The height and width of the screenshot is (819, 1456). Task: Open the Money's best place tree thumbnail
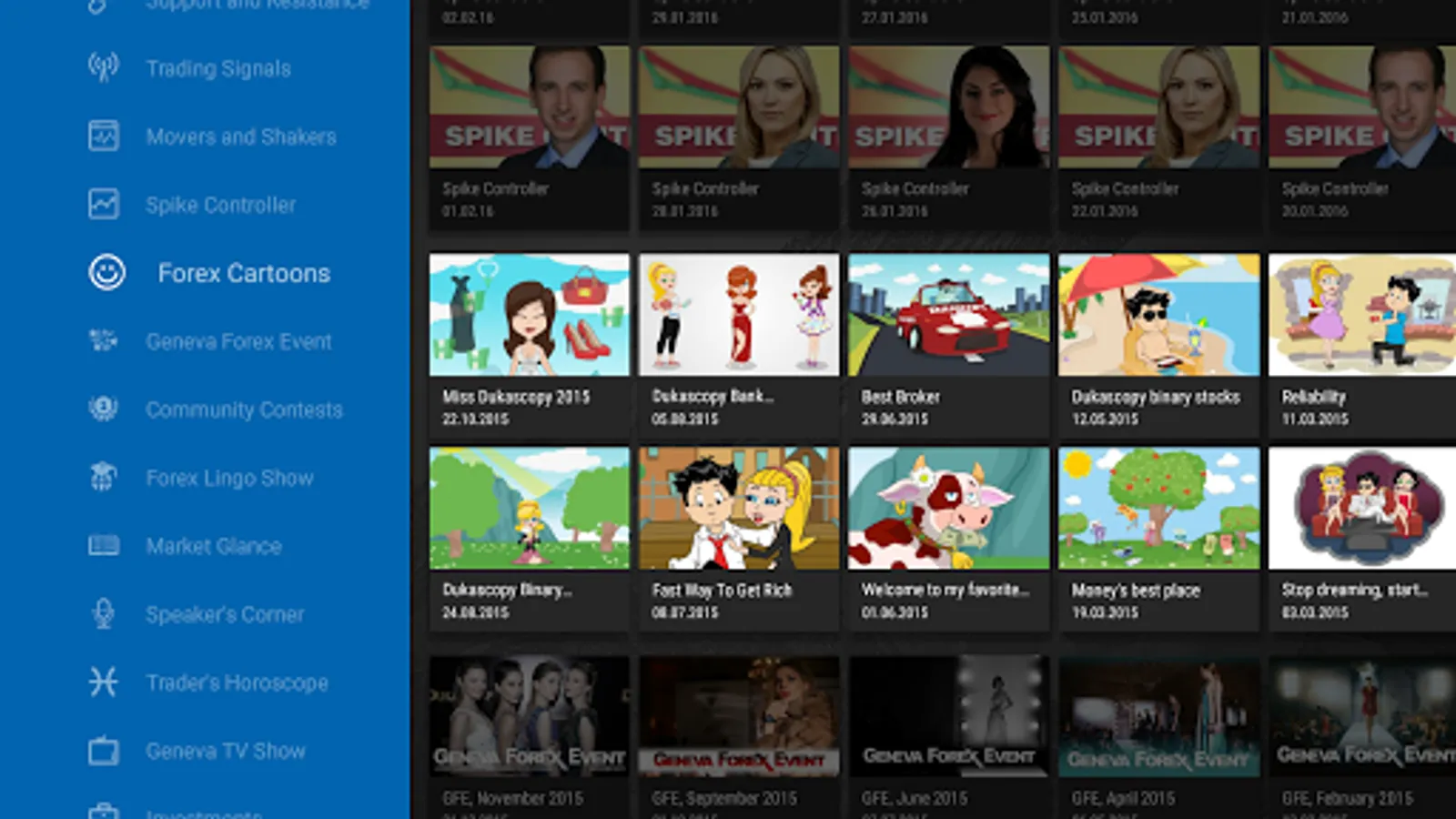[x=1158, y=508]
